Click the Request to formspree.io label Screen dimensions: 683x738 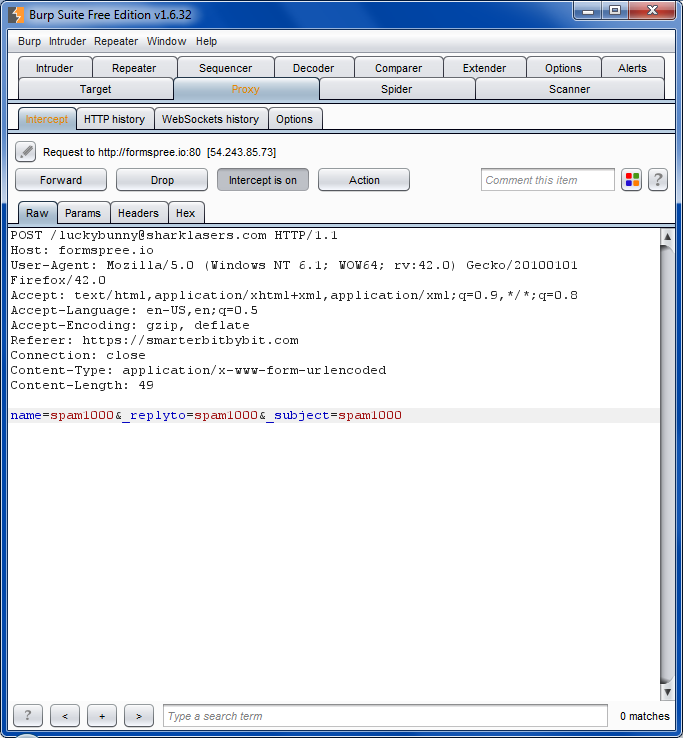pos(160,152)
